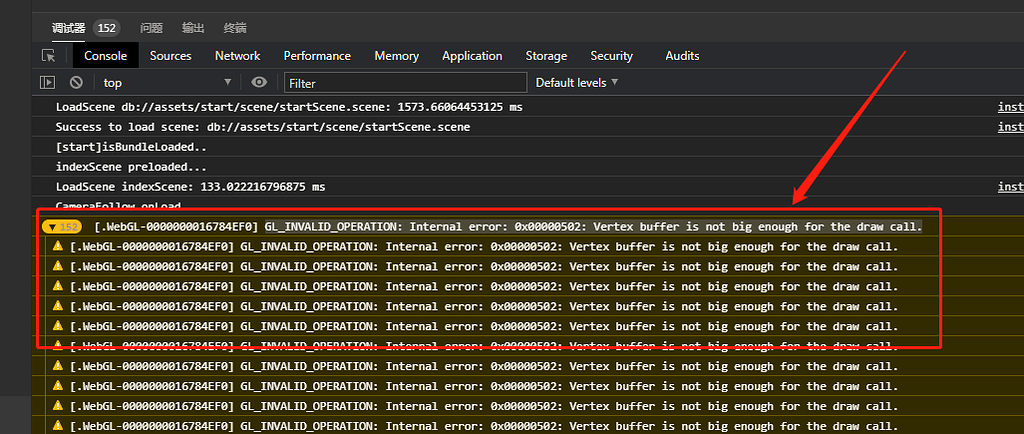Switch to the 问题 panel tab

152,28
